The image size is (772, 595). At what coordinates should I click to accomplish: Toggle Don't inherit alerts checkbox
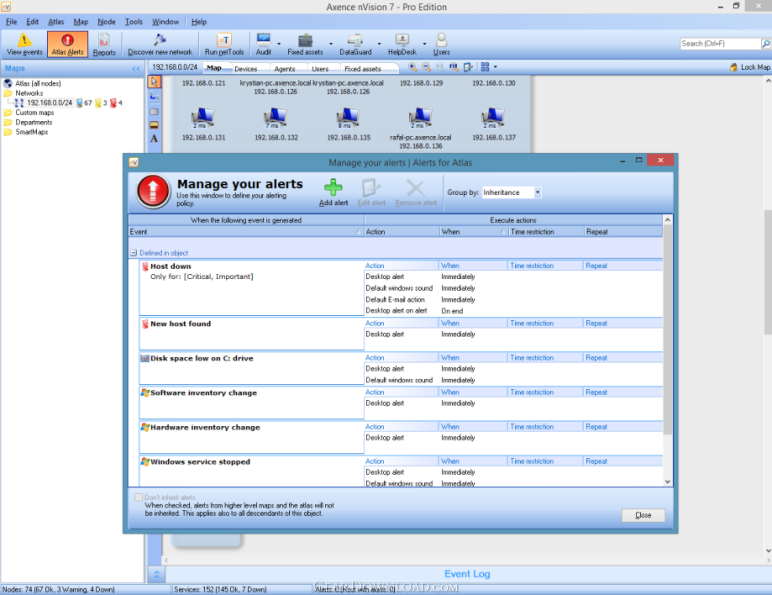pyautogui.click(x=139, y=497)
